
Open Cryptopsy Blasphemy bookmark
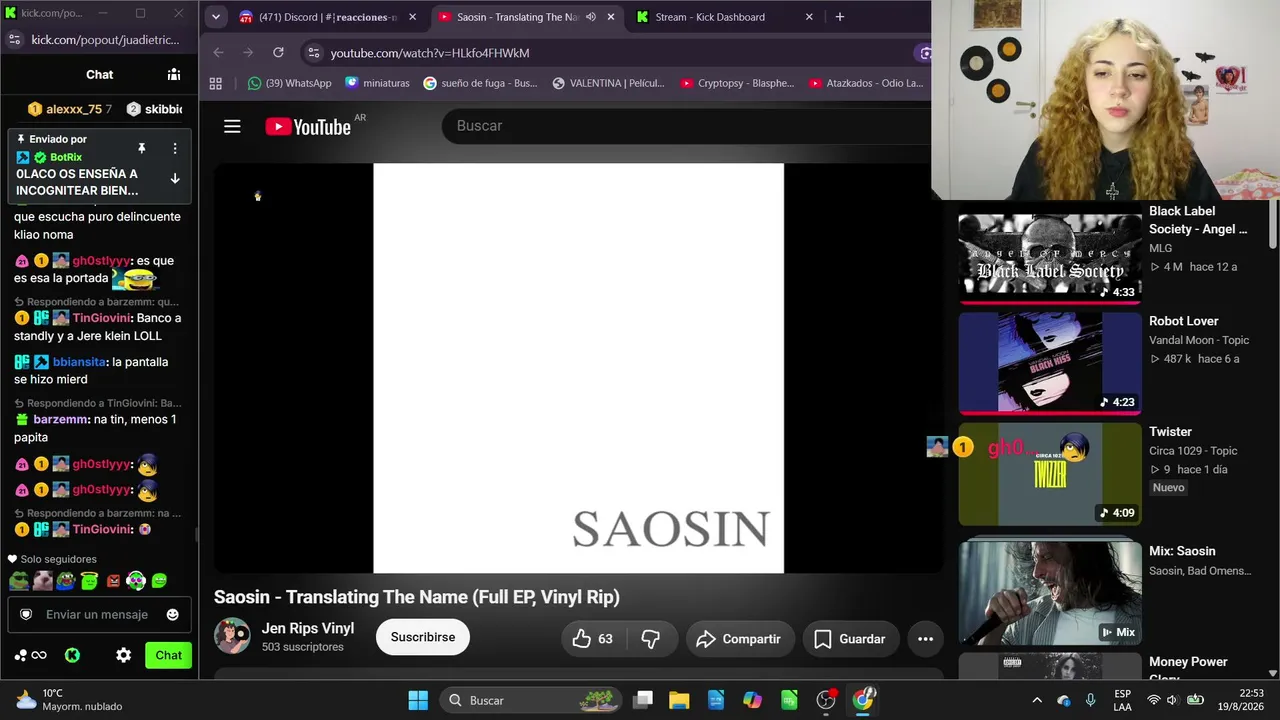pyautogui.click(x=737, y=83)
